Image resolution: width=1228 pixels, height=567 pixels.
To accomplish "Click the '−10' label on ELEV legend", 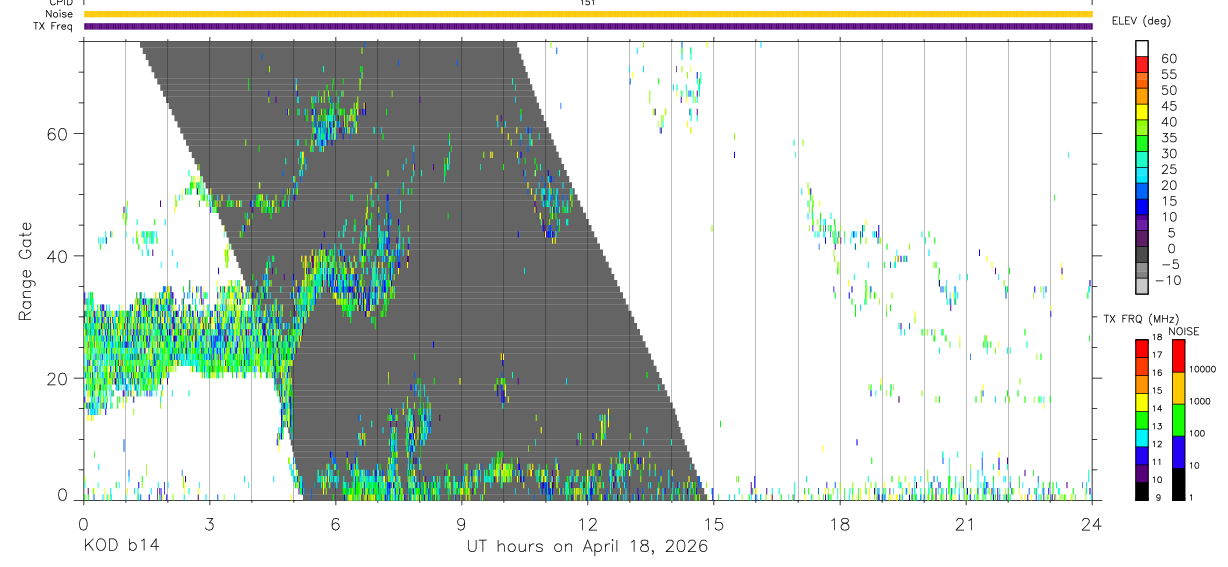I will point(1167,281).
